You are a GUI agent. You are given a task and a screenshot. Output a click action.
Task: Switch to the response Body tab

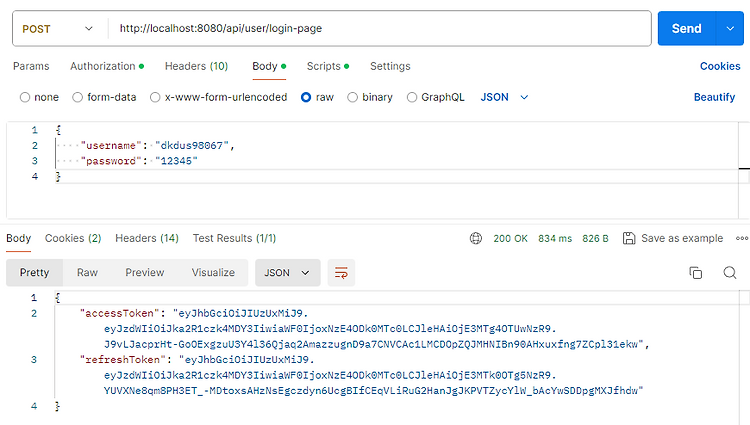point(19,238)
